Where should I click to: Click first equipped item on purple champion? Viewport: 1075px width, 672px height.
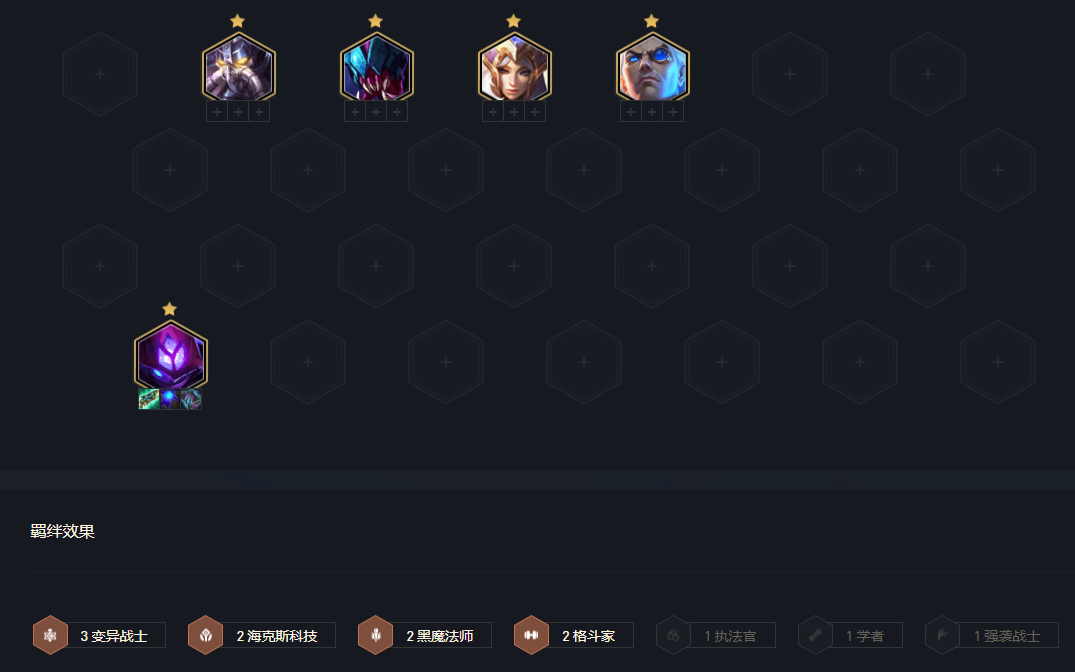click(x=149, y=399)
